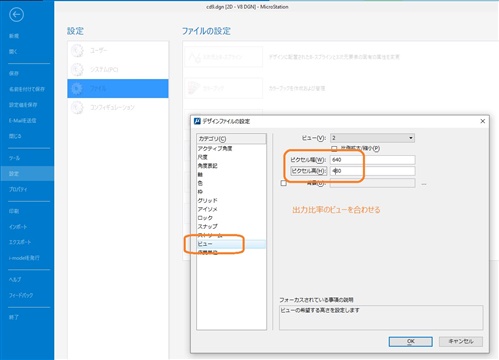Screen dimensions: 499x360
Task: Select the システム(PC) gear icon
Action: (77, 69)
